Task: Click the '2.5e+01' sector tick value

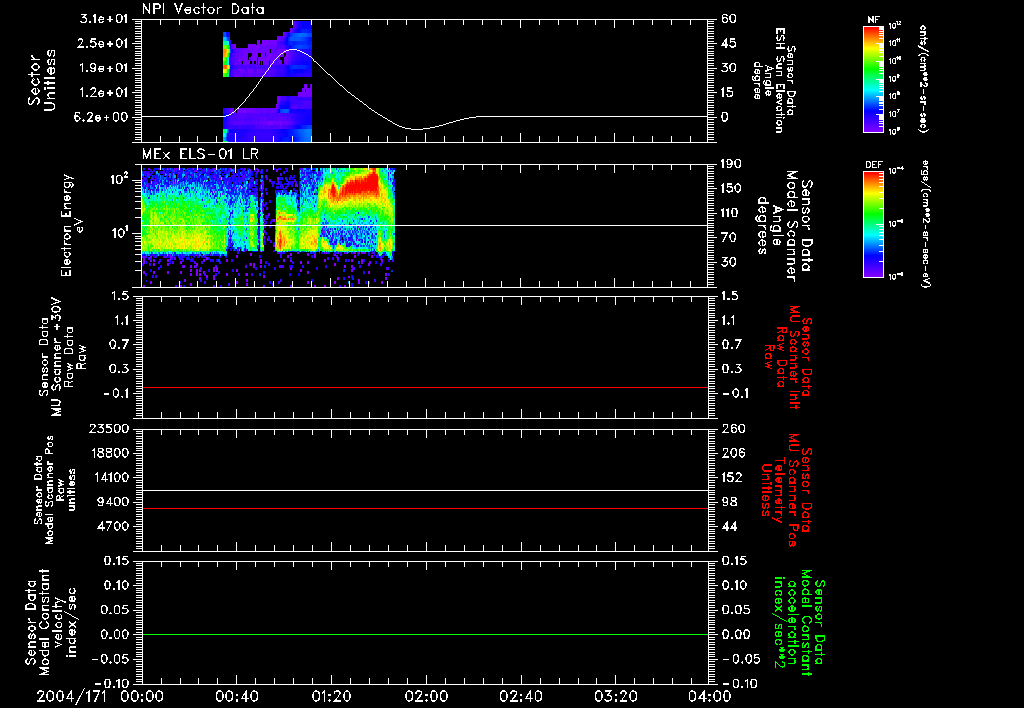Action: 104,43
